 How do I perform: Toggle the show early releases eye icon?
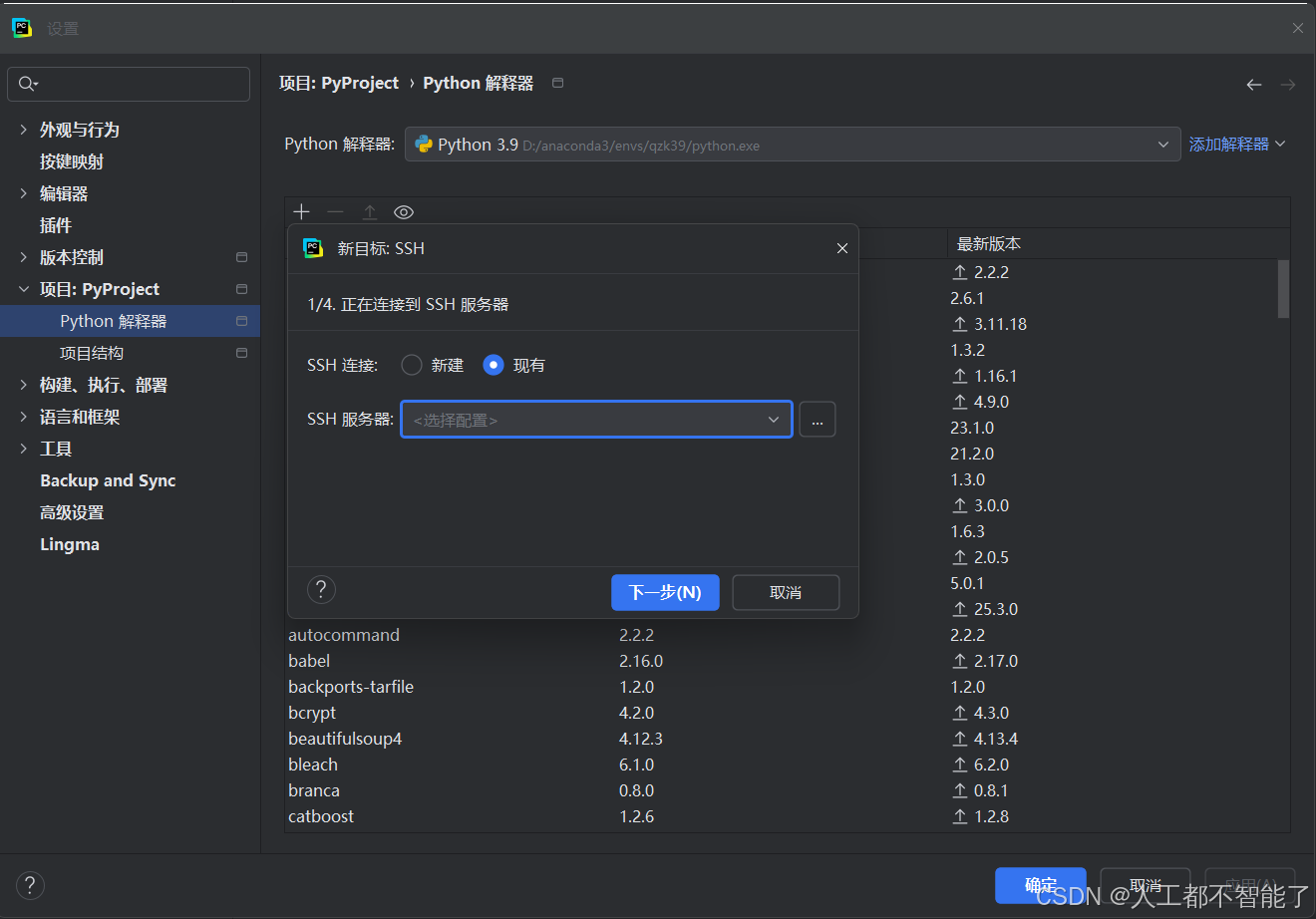coord(404,211)
